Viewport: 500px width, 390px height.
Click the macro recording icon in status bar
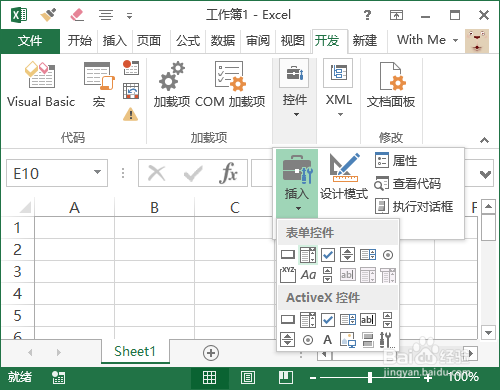click(59, 378)
